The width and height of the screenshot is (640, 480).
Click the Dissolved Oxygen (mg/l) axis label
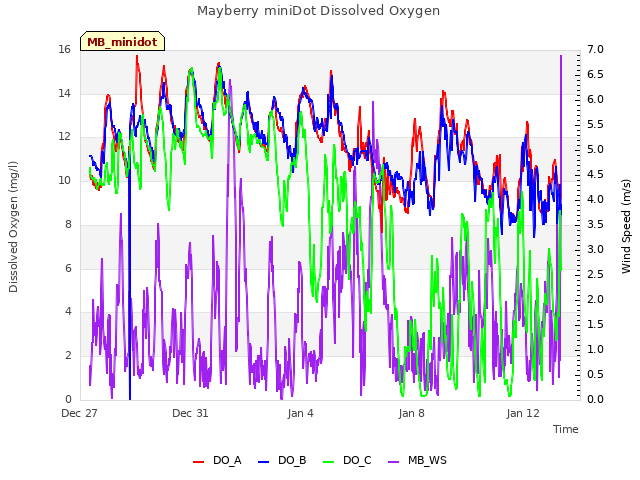pos(13,227)
